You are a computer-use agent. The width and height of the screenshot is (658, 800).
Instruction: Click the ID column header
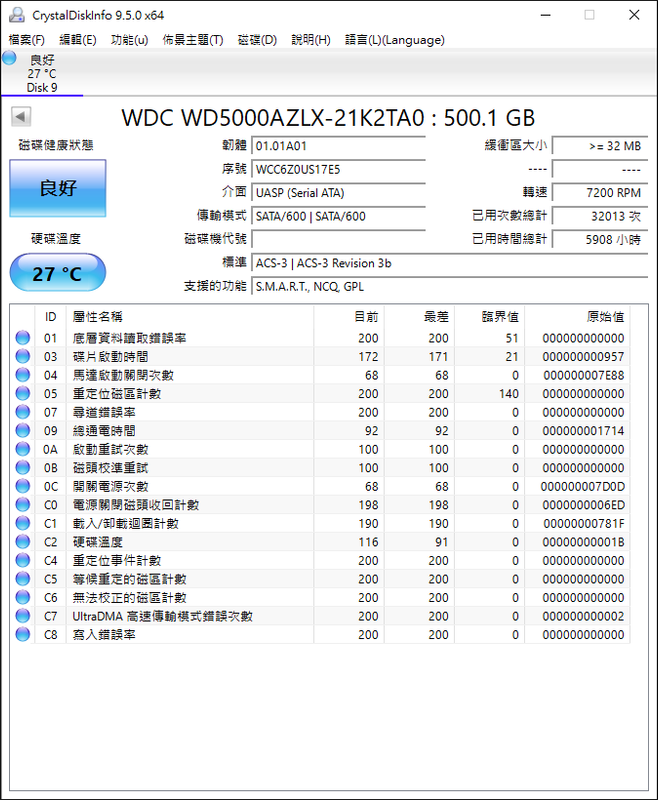click(50, 317)
